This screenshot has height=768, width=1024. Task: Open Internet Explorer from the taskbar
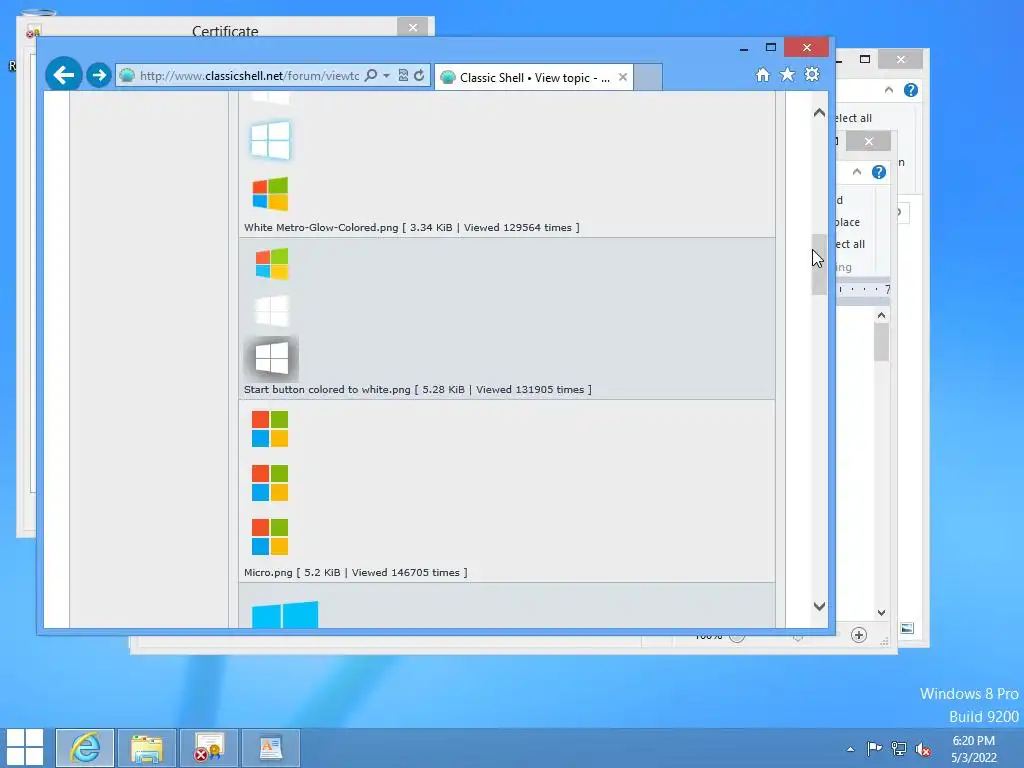point(85,748)
